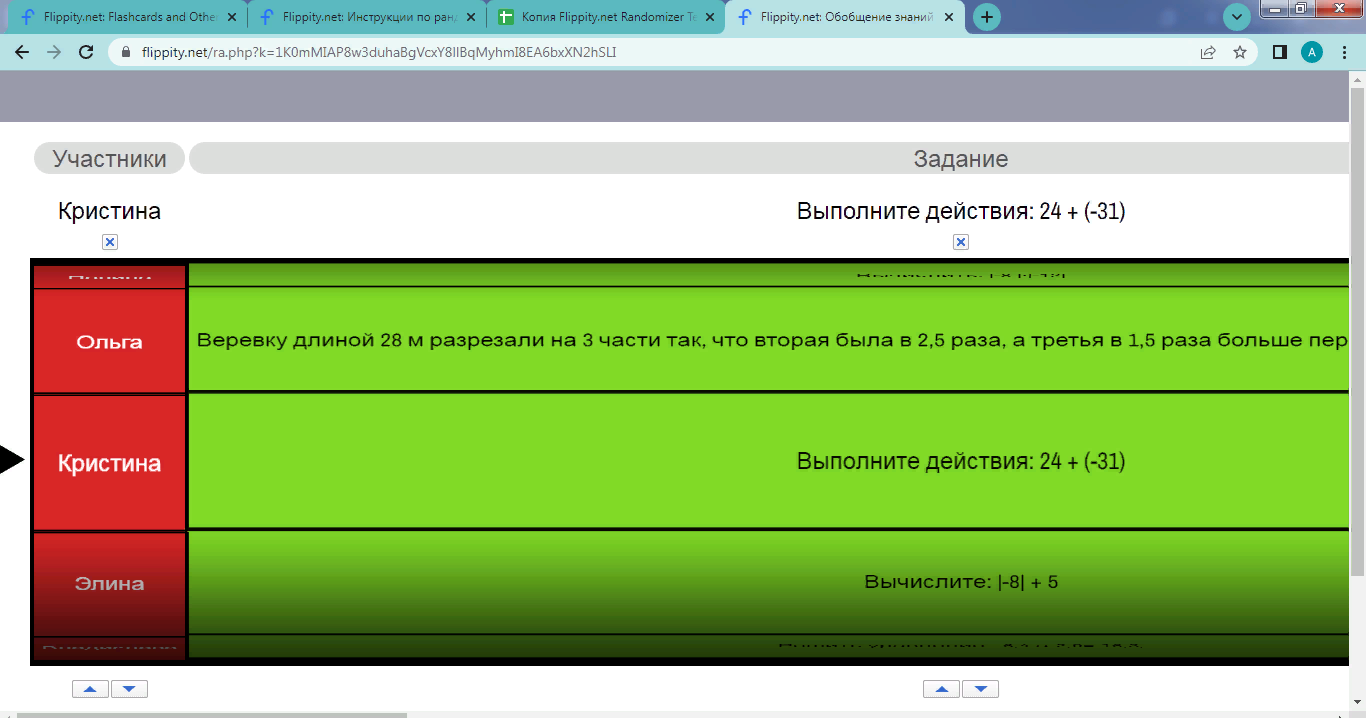Open a new tab with plus button

(x=987, y=17)
